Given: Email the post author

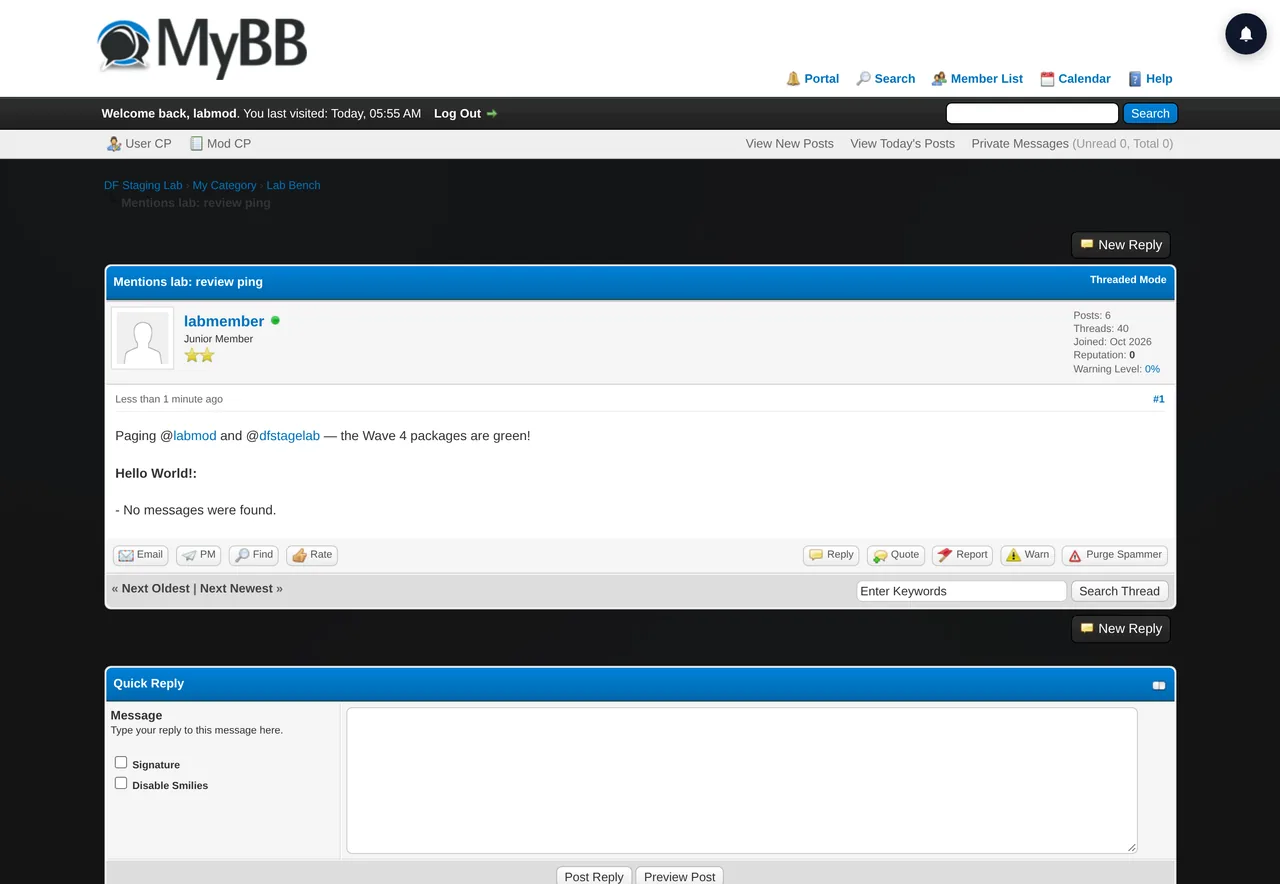Looking at the screenshot, I should pyautogui.click(x=140, y=555).
